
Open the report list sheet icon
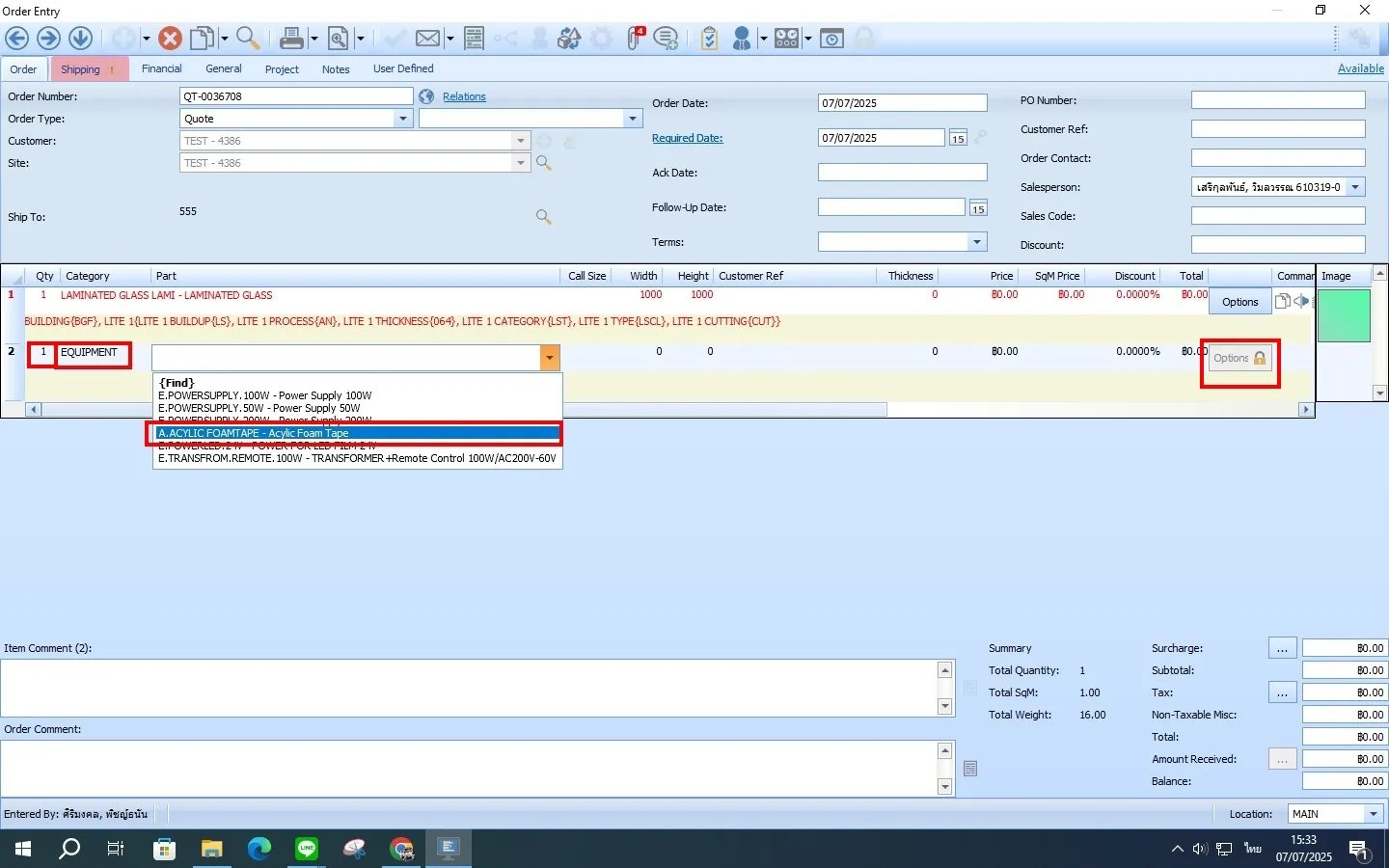(x=474, y=39)
